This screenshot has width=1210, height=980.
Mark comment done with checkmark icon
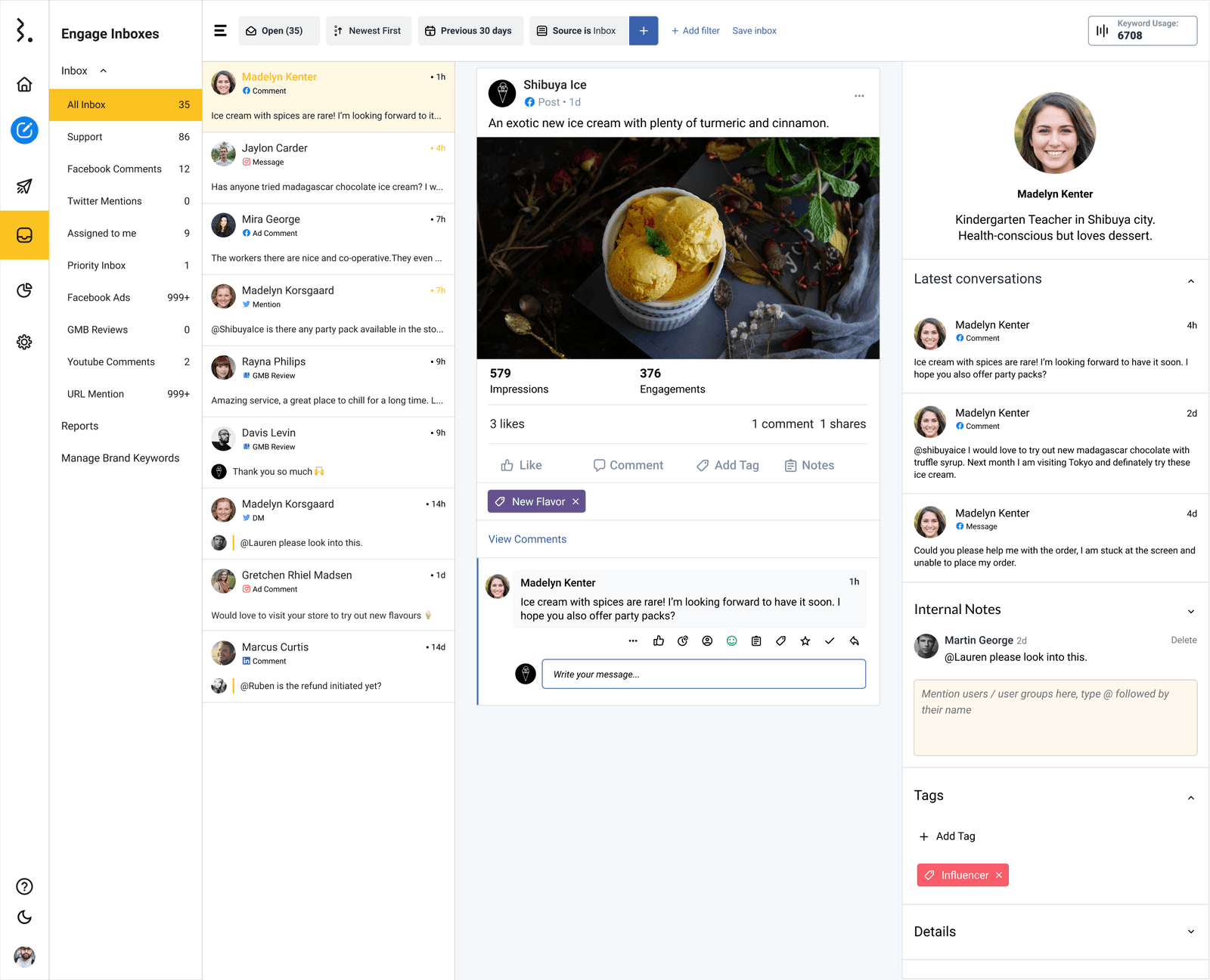tap(830, 640)
